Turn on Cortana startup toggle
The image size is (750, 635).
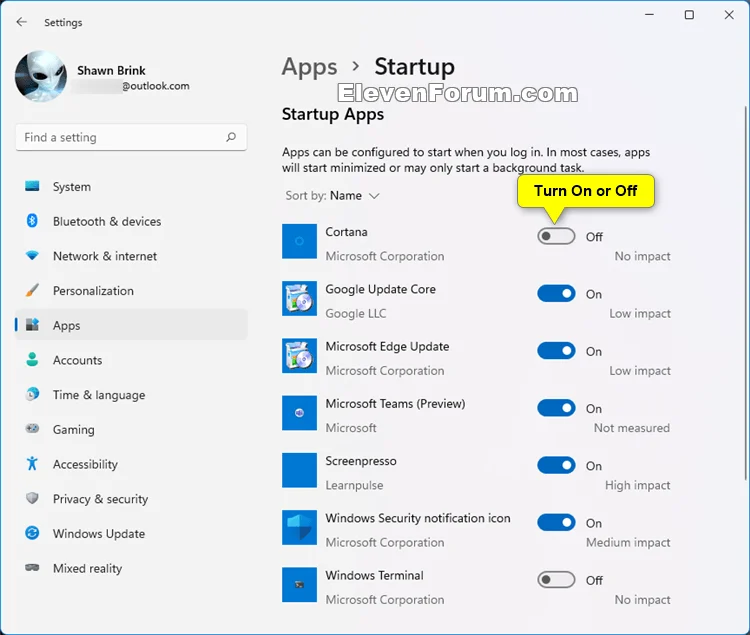556,236
